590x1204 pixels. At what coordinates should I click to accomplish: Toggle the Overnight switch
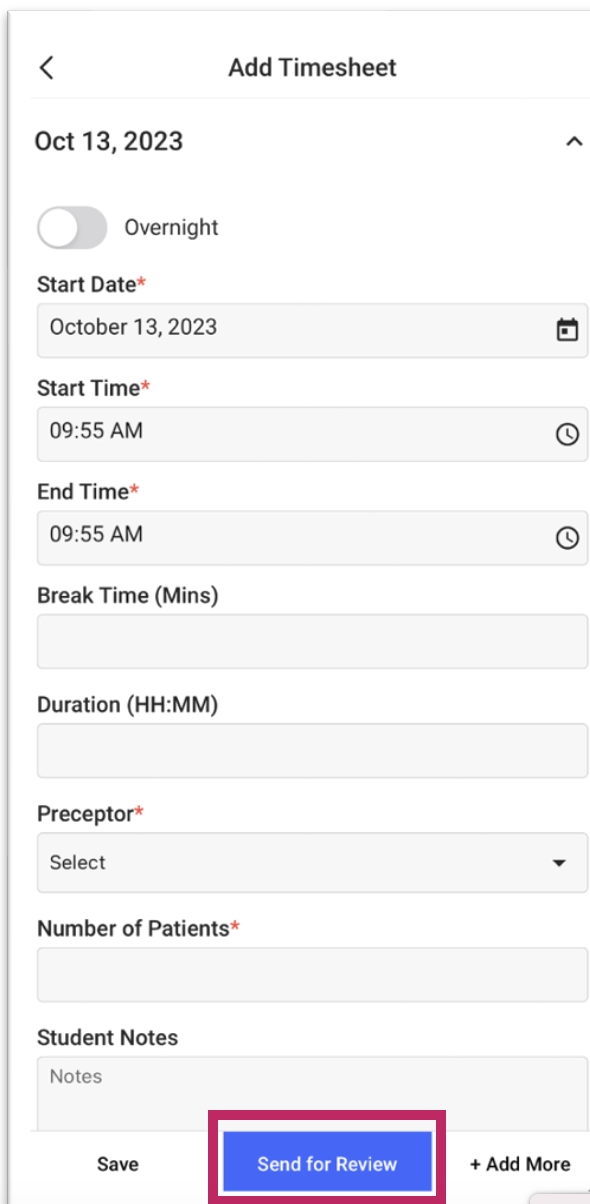click(72, 227)
